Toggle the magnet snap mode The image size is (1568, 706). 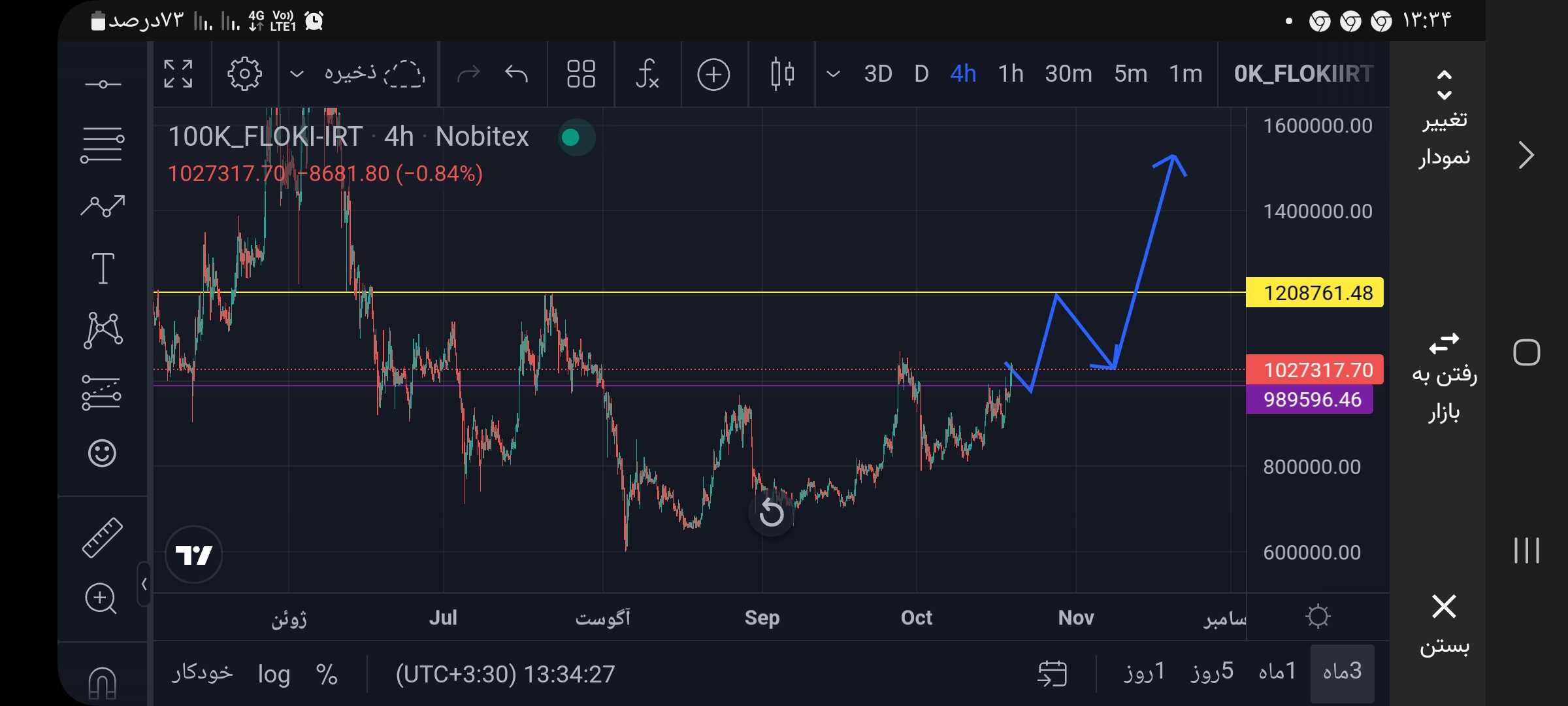point(102,683)
